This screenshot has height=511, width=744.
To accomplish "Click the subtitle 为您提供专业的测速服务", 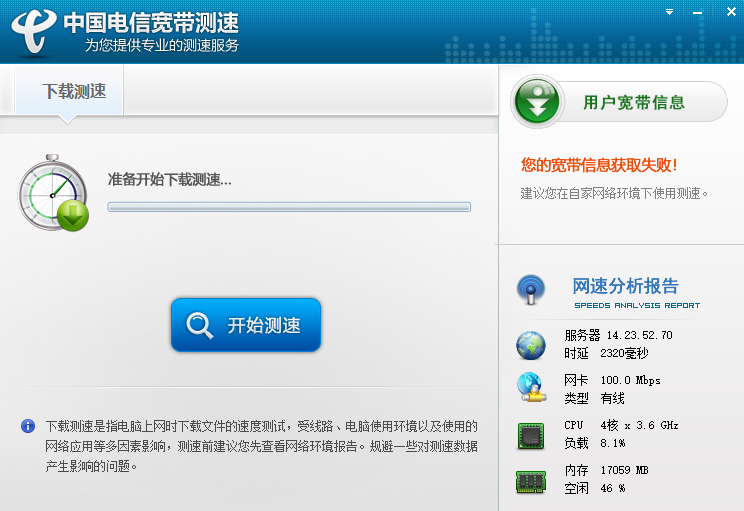I will [162, 46].
